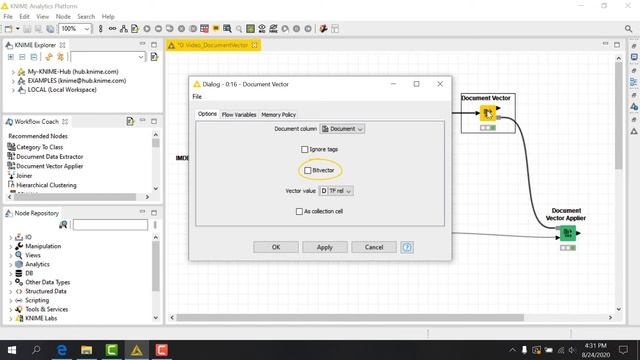The image size is (640, 360).
Task: Click the OK button in dialog
Action: [276, 247]
